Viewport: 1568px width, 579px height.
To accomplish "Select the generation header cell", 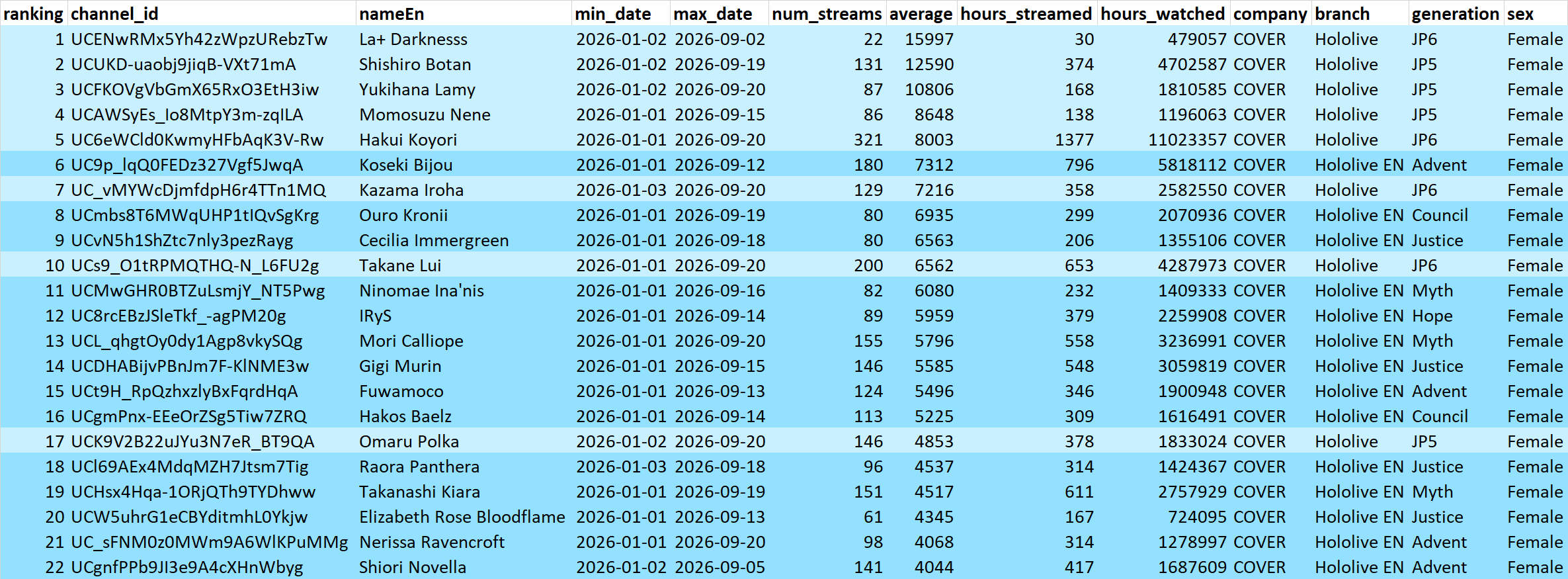I will point(1456,13).
